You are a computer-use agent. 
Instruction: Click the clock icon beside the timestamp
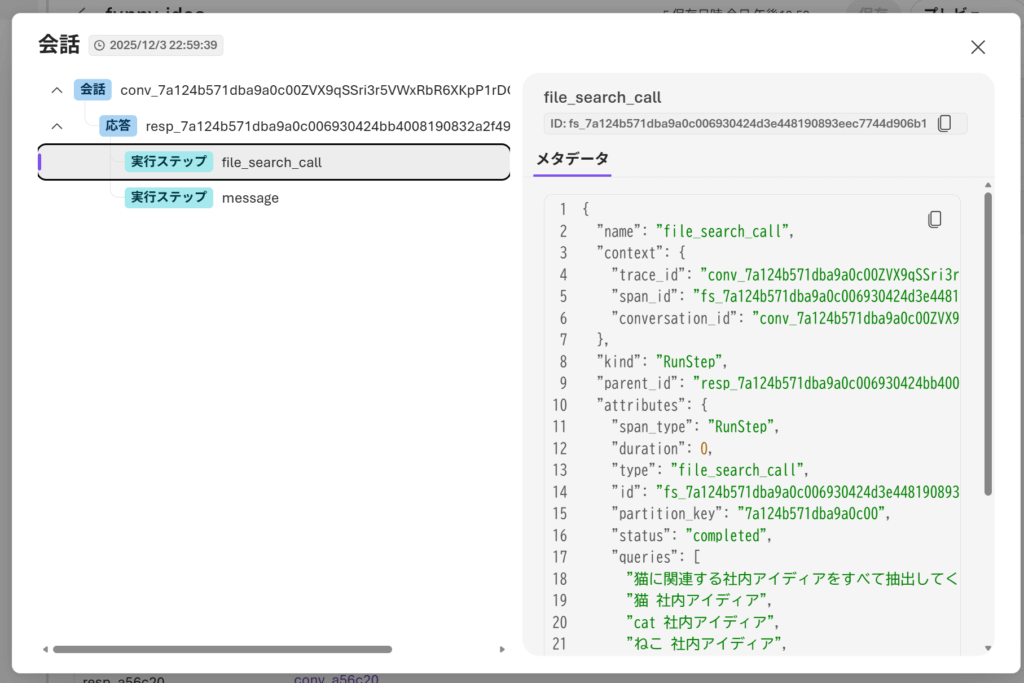tap(99, 45)
